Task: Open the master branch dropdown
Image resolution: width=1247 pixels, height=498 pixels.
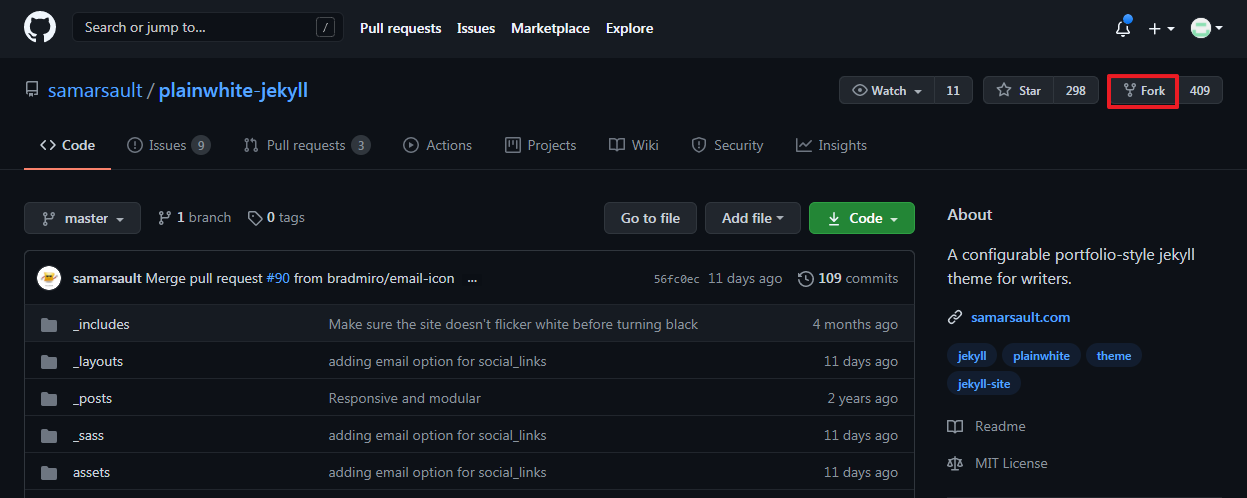Action: (83, 218)
